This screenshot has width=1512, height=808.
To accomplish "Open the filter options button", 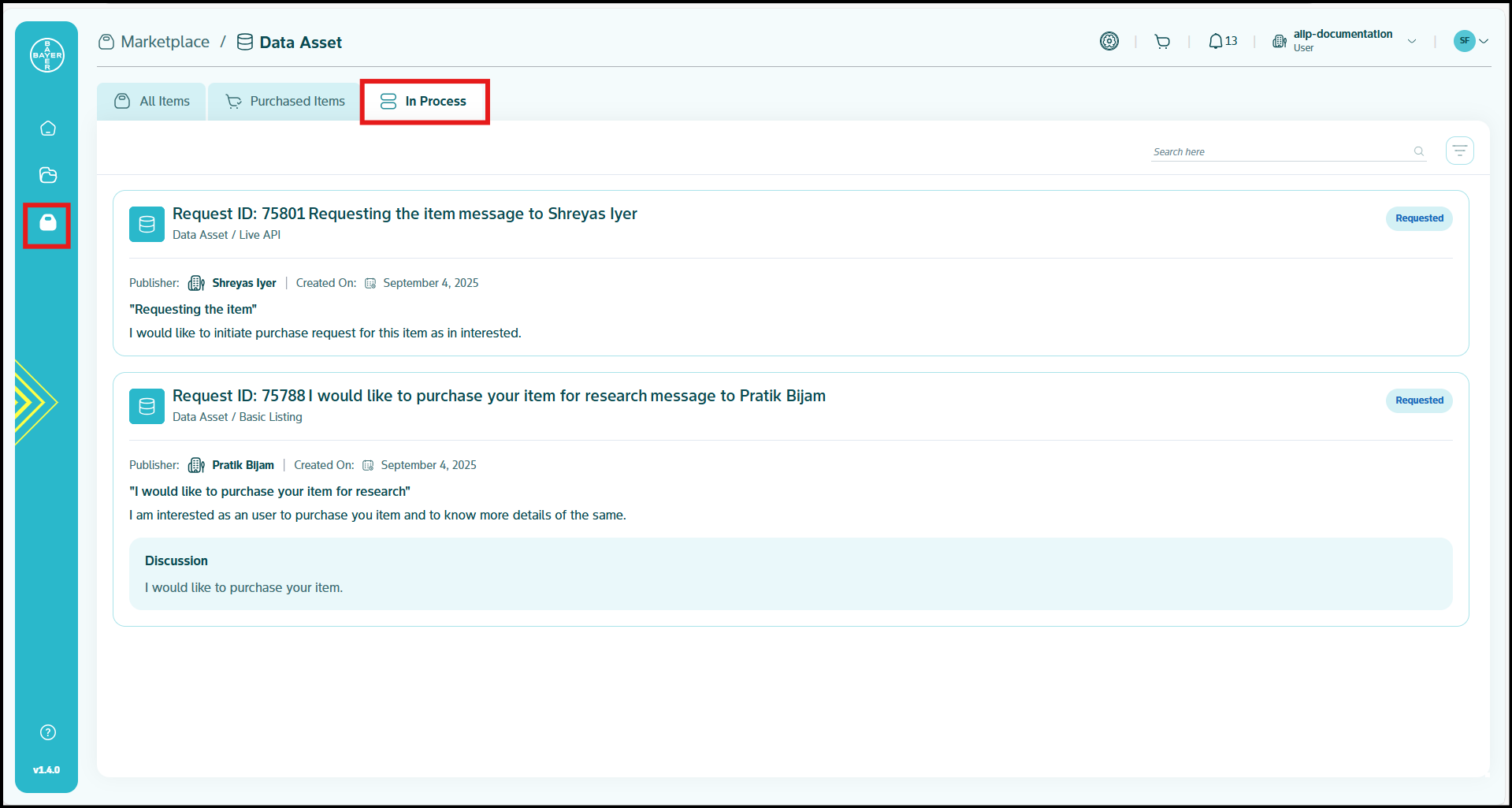I will (x=1459, y=151).
